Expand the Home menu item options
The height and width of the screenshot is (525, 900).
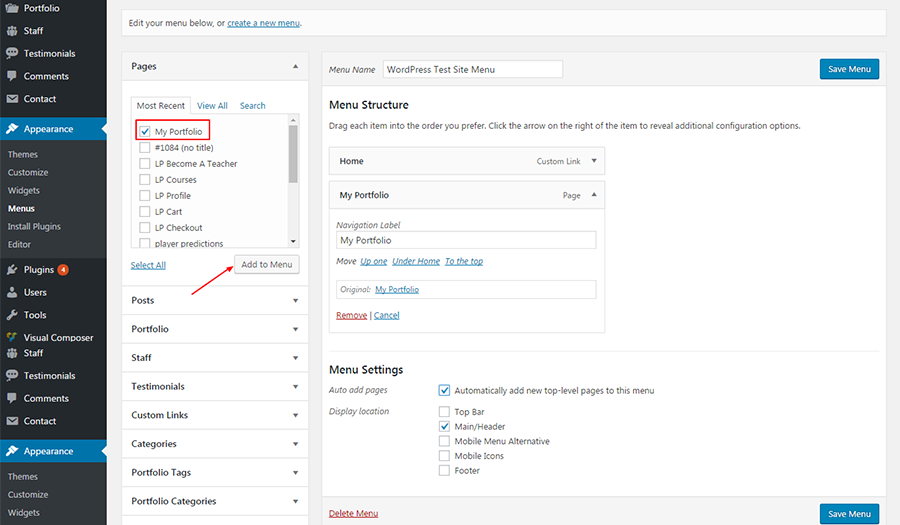tap(594, 161)
